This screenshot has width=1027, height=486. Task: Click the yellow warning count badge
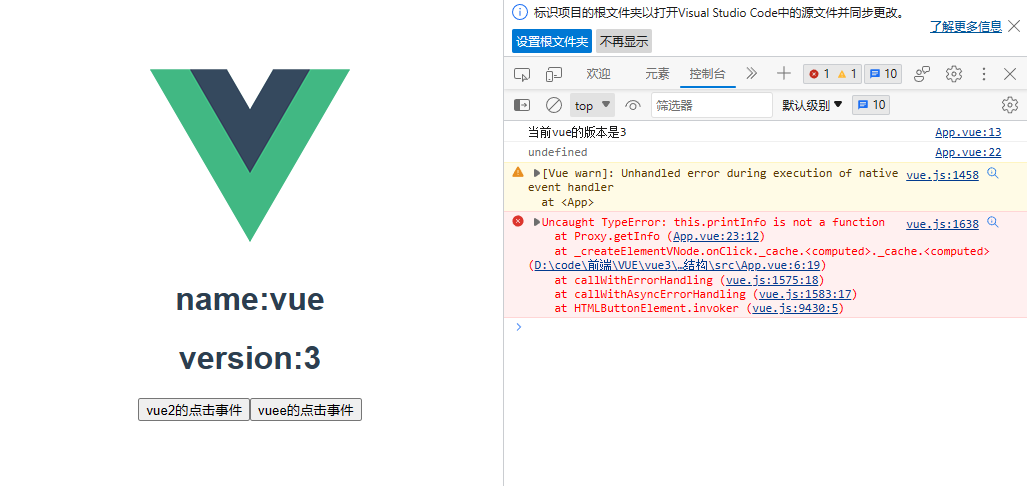point(847,74)
